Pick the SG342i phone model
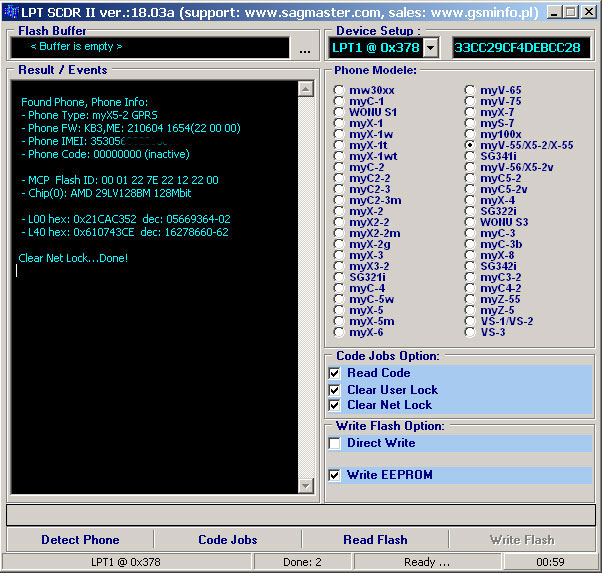This screenshot has height=573, width=602. pyautogui.click(x=470, y=267)
